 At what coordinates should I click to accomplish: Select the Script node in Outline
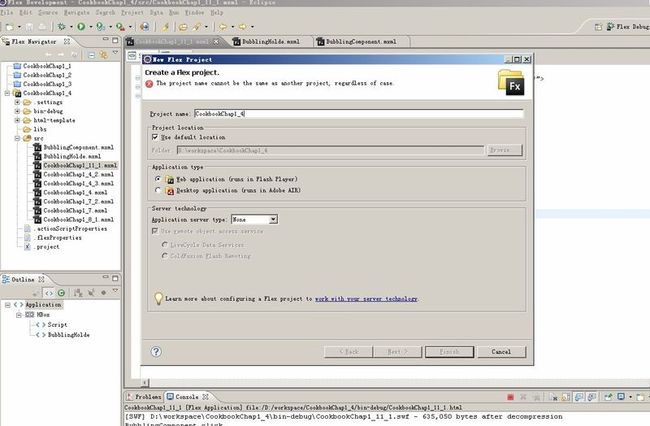coord(57,324)
